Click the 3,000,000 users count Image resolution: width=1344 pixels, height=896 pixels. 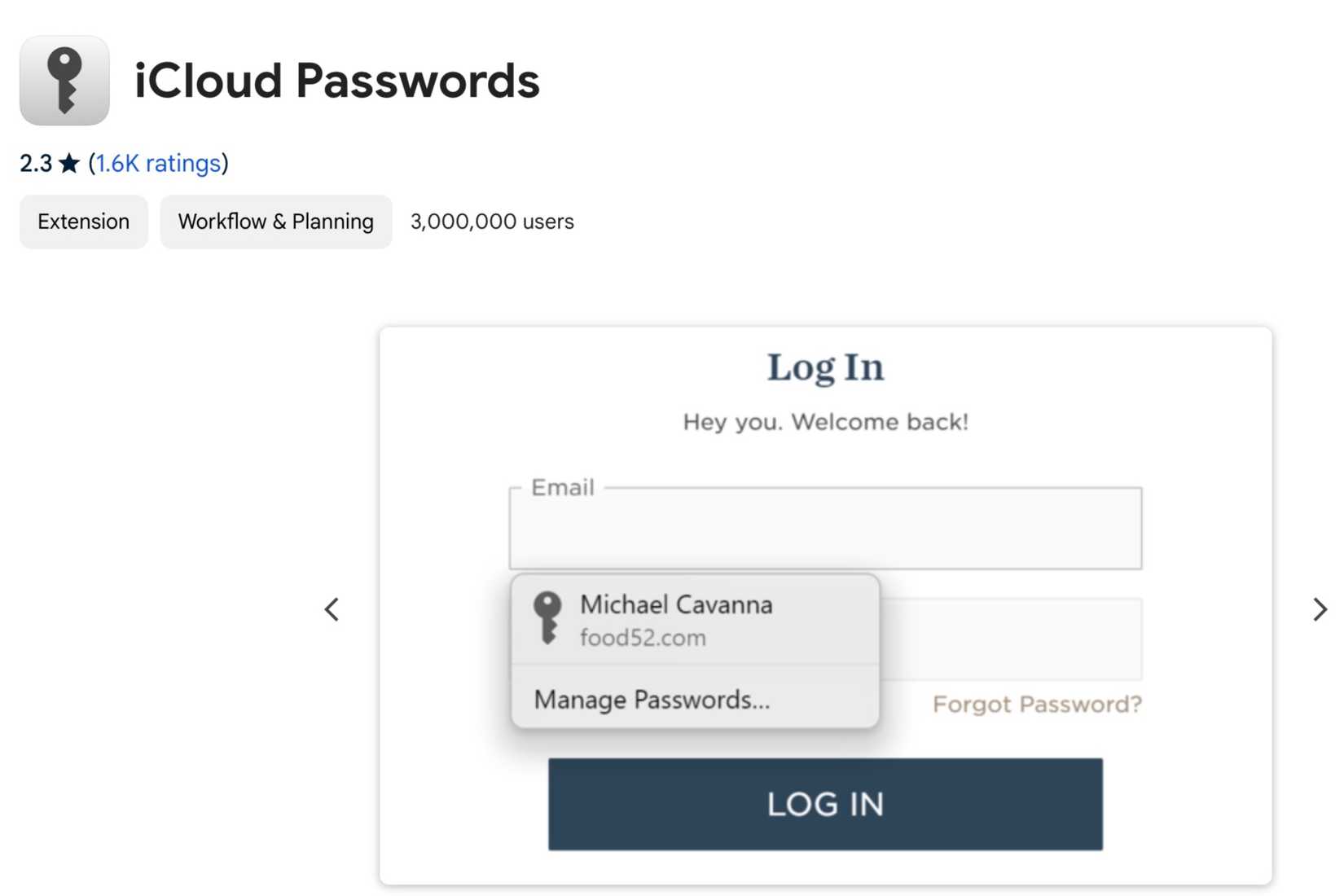click(492, 221)
